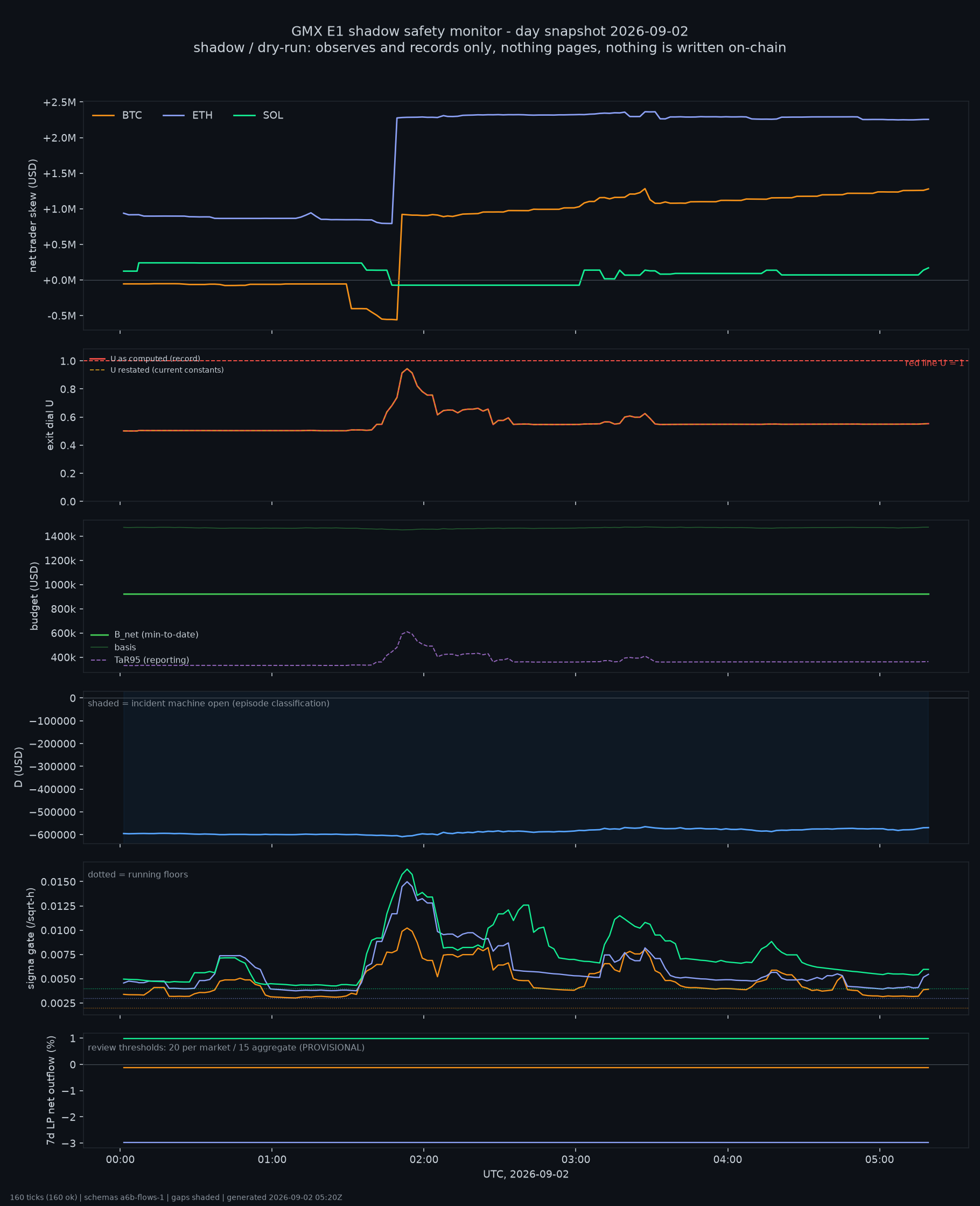Image resolution: width=980 pixels, height=1206 pixels.
Task: Click the 'D (USD)' axis label
Action: [19, 768]
